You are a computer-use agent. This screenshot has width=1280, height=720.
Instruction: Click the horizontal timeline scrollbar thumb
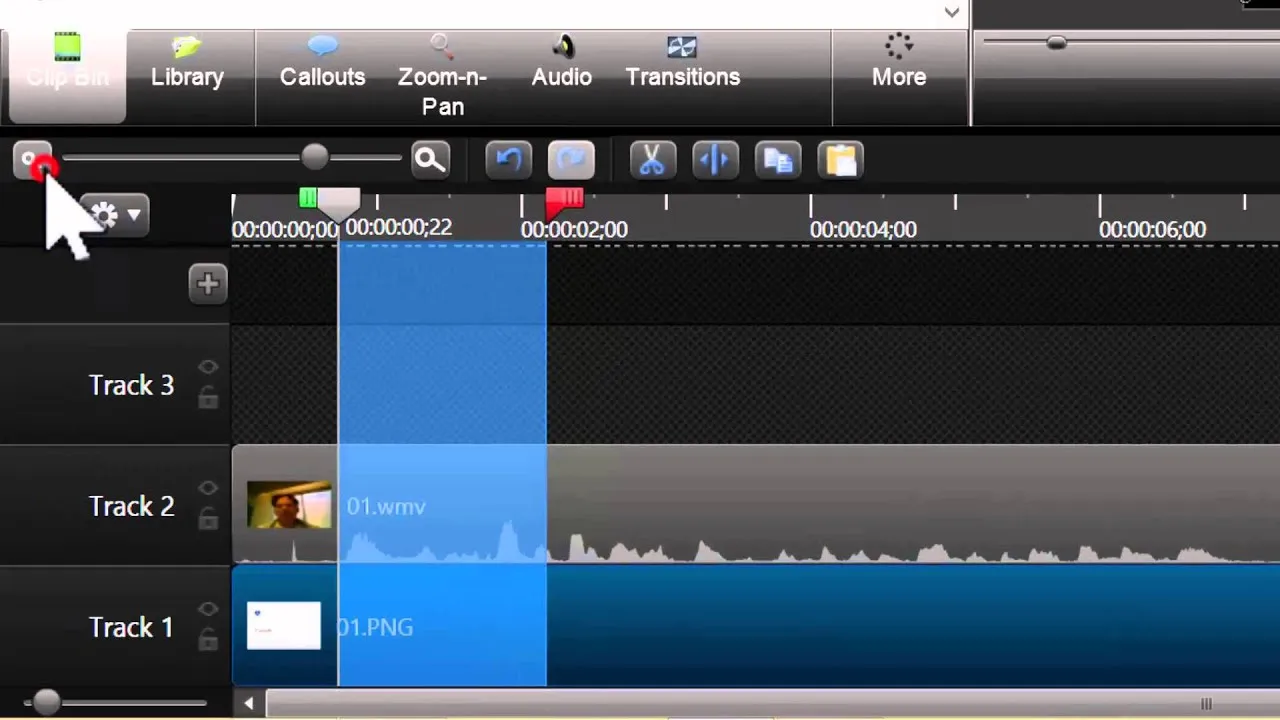click(x=772, y=703)
